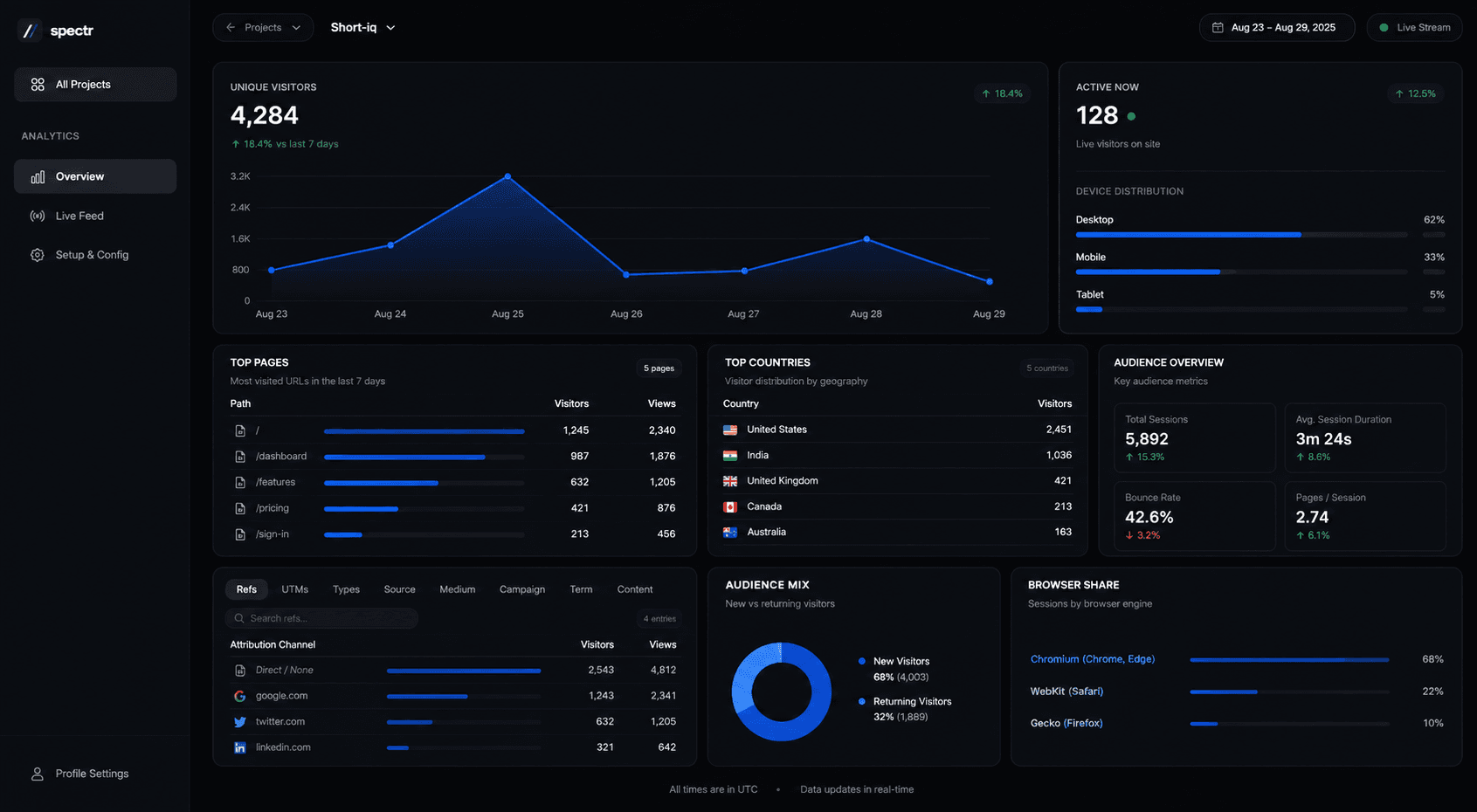Open Setup & Config page
The height and width of the screenshot is (812, 1477).
(x=95, y=255)
